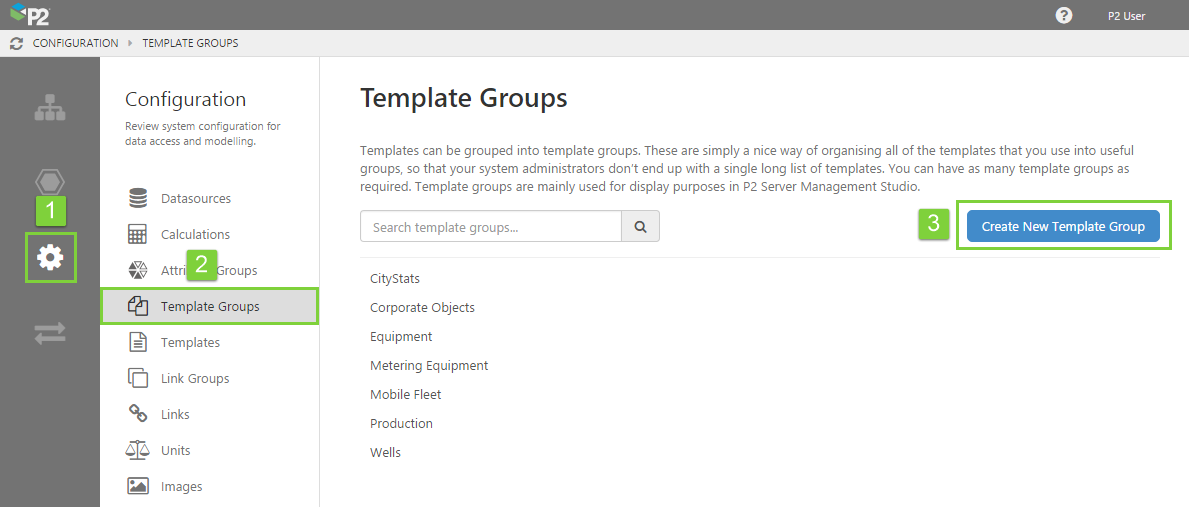The width and height of the screenshot is (1189, 507).
Task: Click the refresh icon beside CONFIGURATION breadcrumb
Action: pos(16,44)
